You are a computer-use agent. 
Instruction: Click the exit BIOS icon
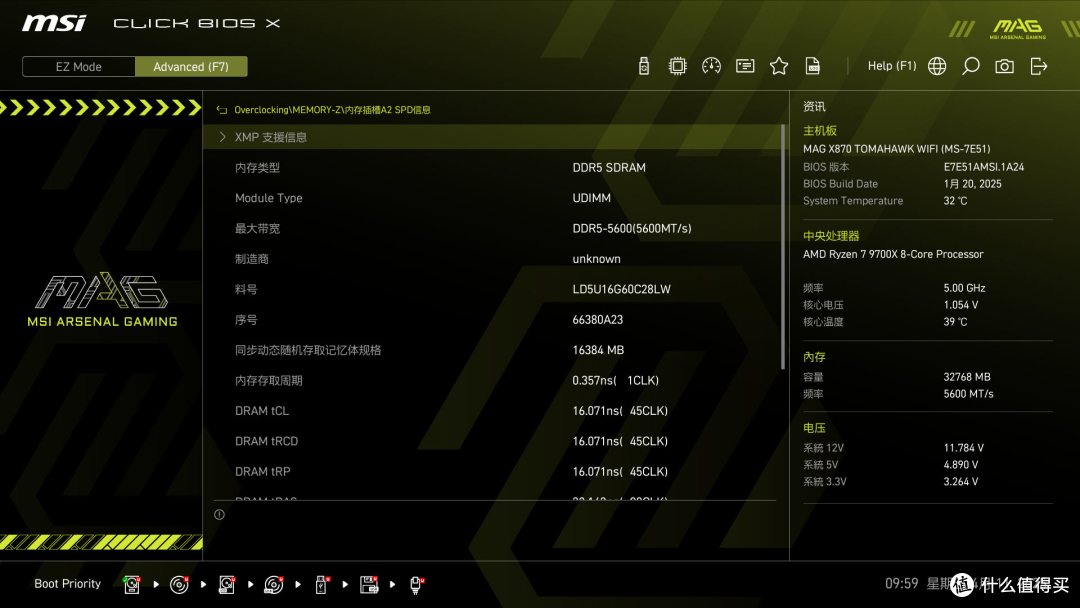[x=1039, y=66]
